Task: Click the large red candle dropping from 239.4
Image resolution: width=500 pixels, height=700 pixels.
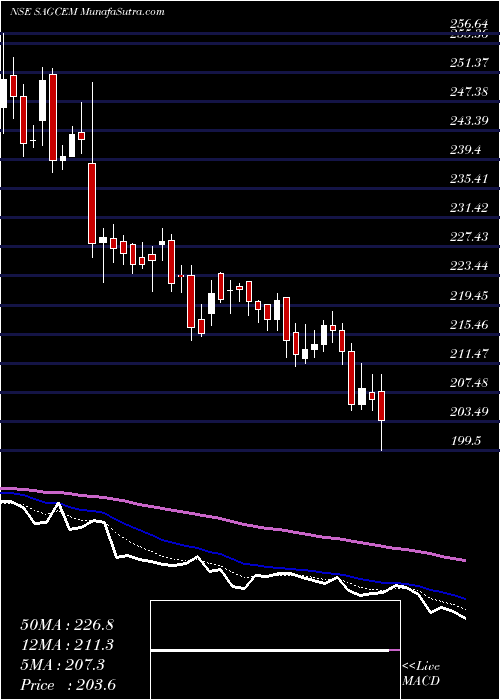Action: (x=92, y=203)
